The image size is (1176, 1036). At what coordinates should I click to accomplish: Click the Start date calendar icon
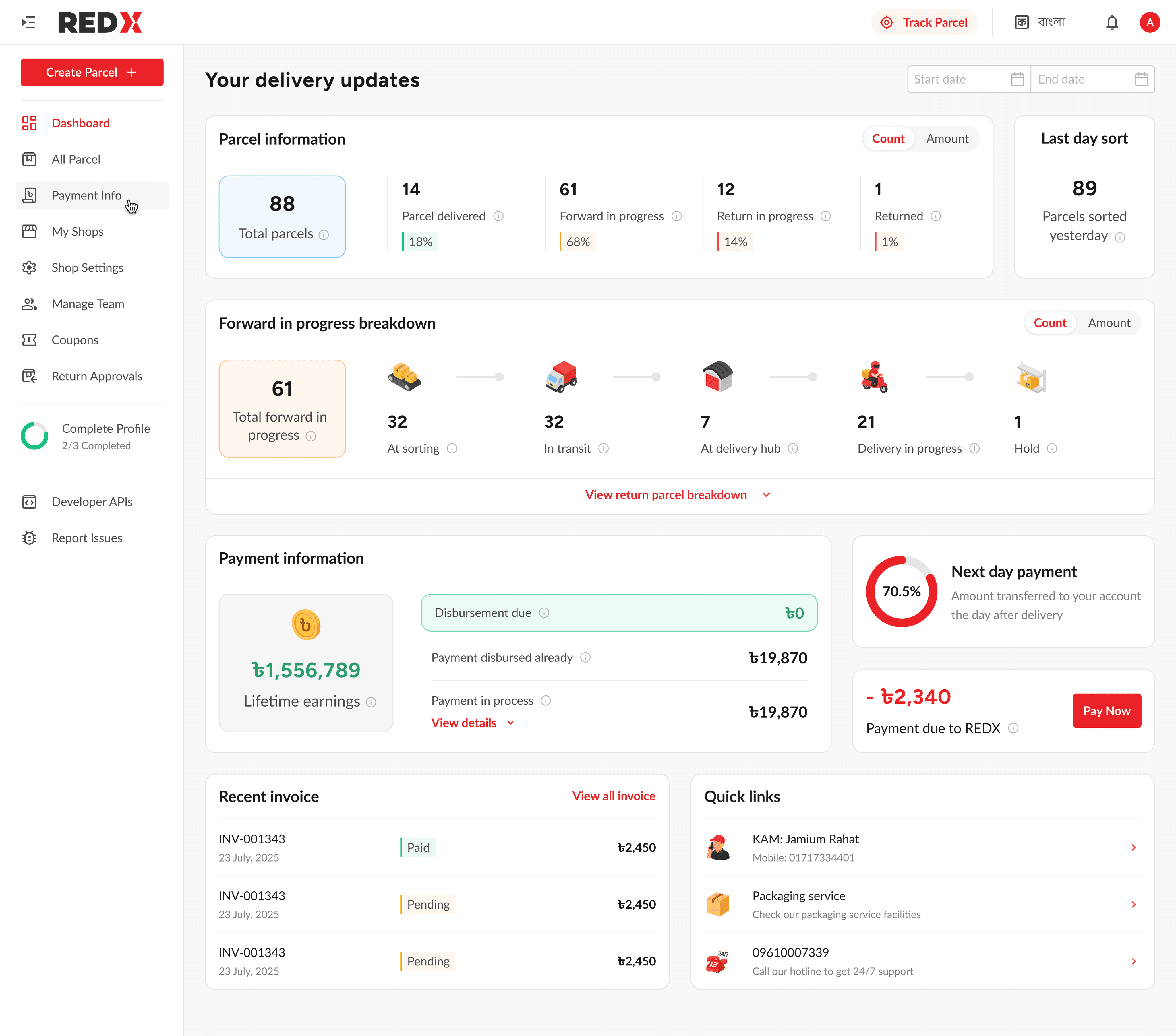coord(1017,79)
